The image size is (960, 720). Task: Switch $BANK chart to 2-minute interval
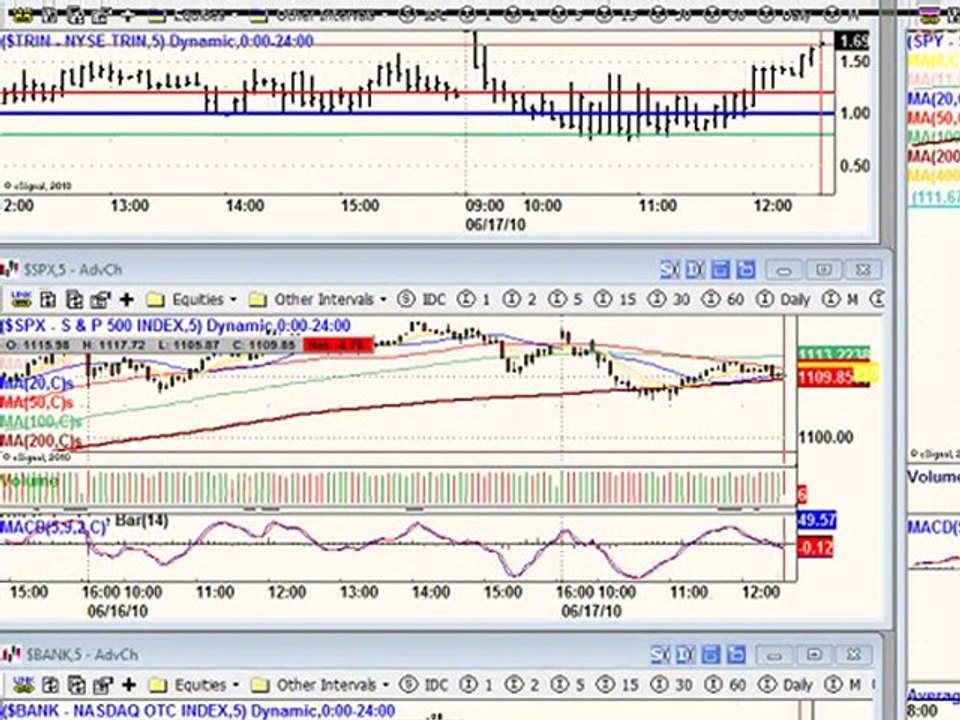[522, 684]
